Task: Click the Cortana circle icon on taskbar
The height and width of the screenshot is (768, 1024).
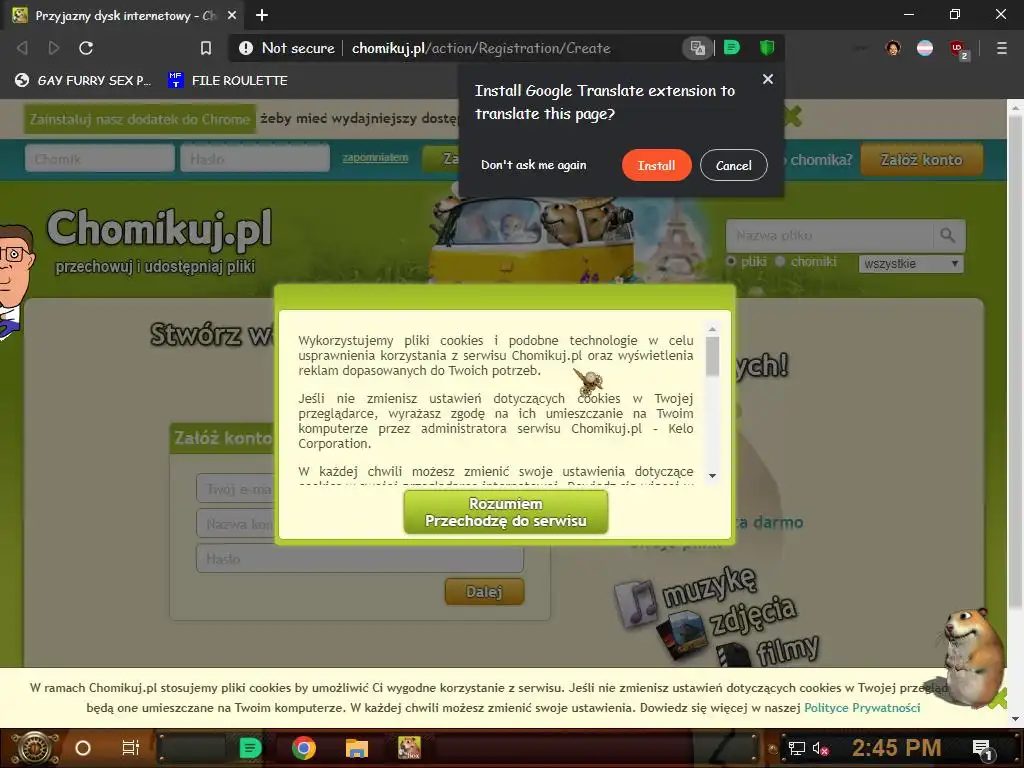Action: [83, 748]
